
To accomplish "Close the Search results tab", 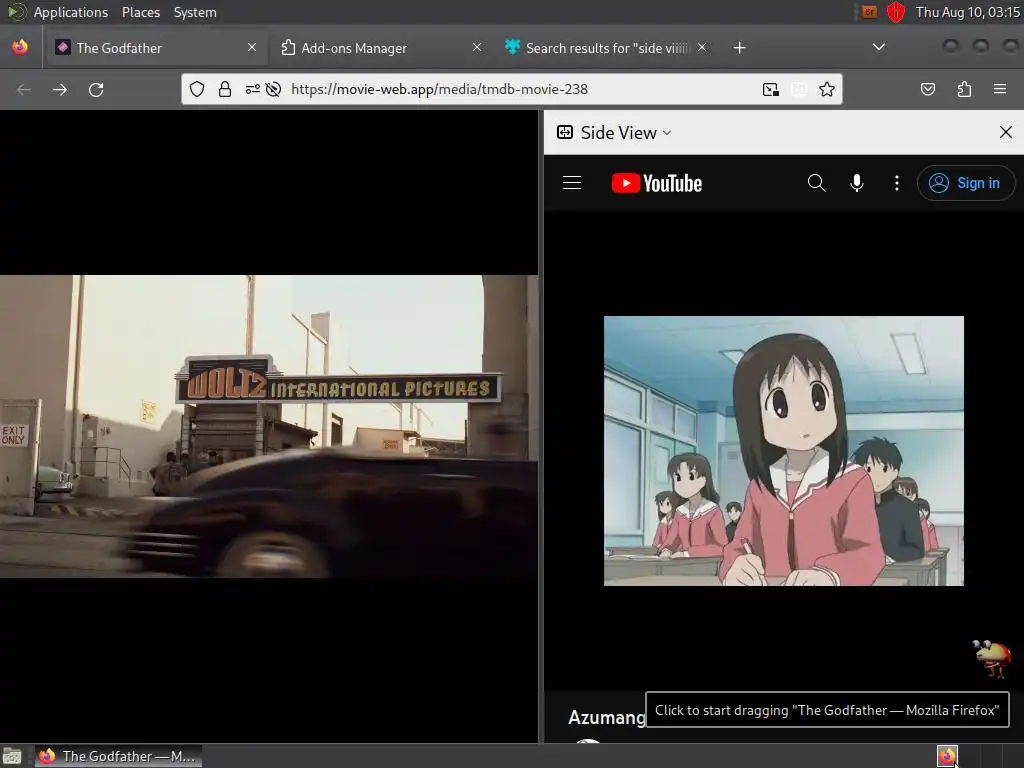I will click(702, 48).
